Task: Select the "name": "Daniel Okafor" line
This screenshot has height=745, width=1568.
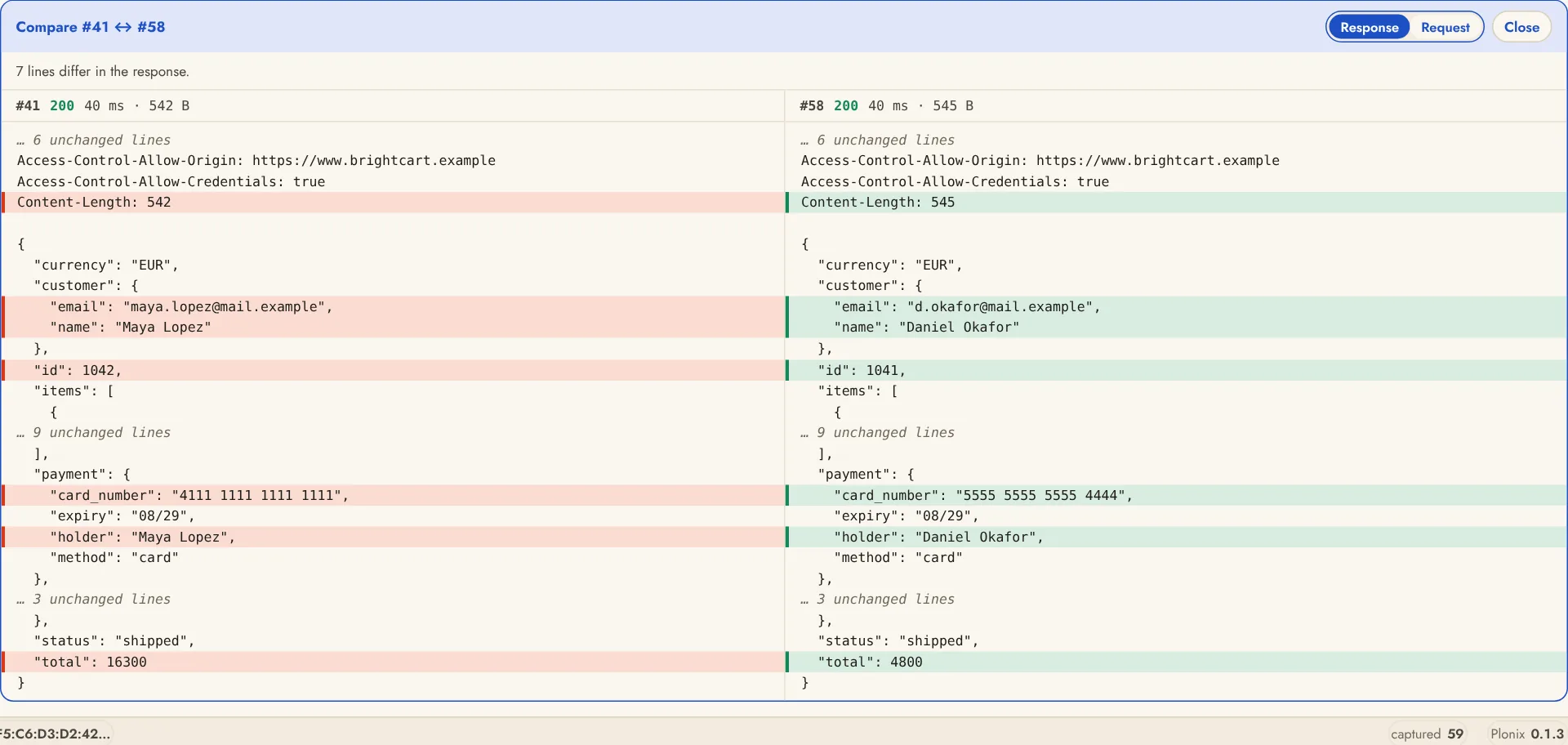Action: 1176,328
